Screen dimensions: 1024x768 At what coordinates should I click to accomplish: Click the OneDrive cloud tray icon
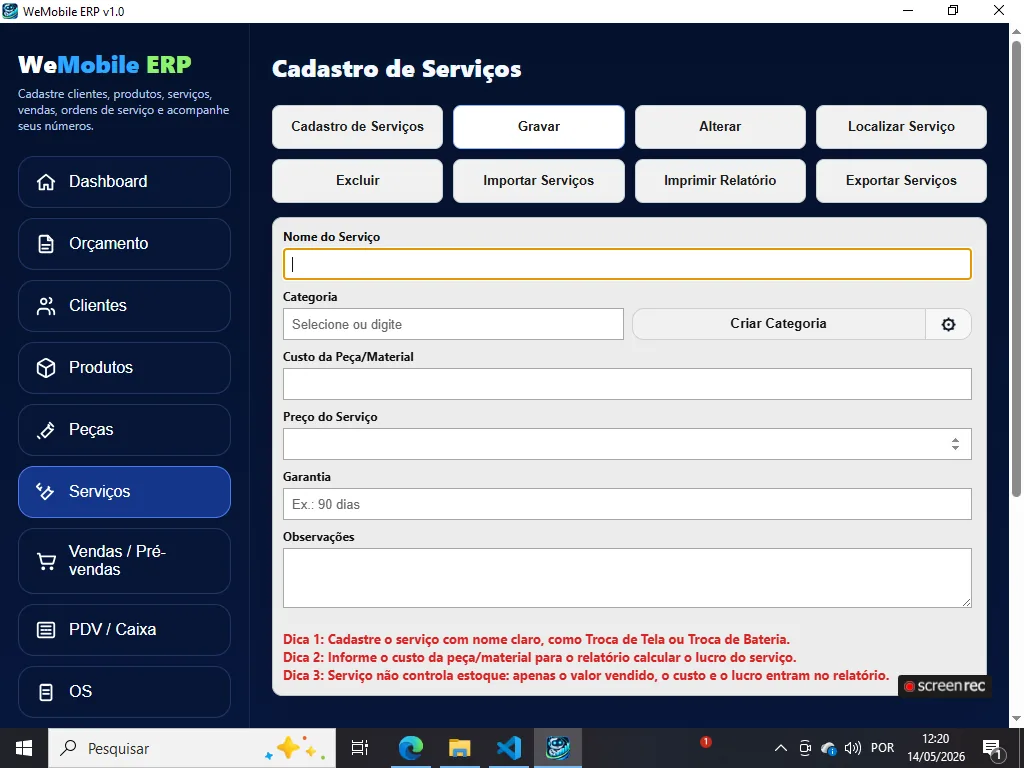click(x=829, y=748)
